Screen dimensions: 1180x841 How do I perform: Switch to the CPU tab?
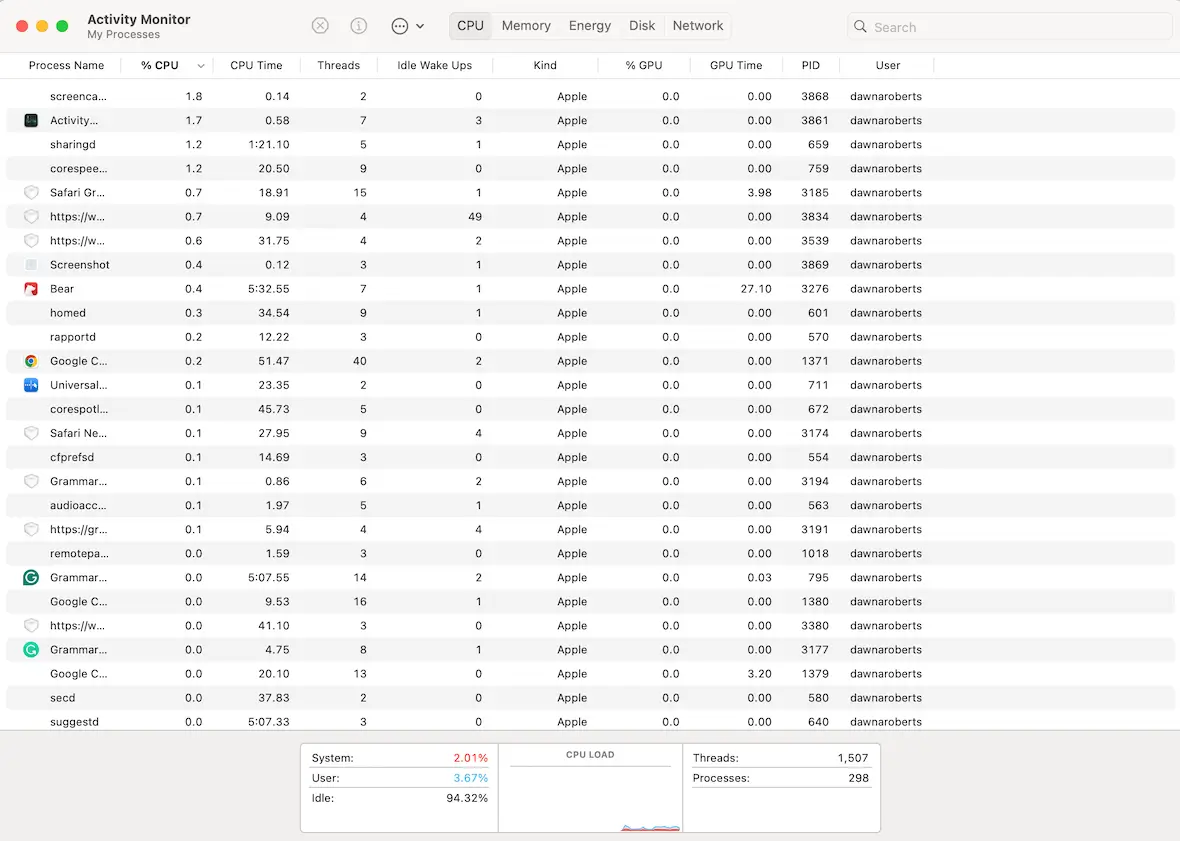(470, 26)
